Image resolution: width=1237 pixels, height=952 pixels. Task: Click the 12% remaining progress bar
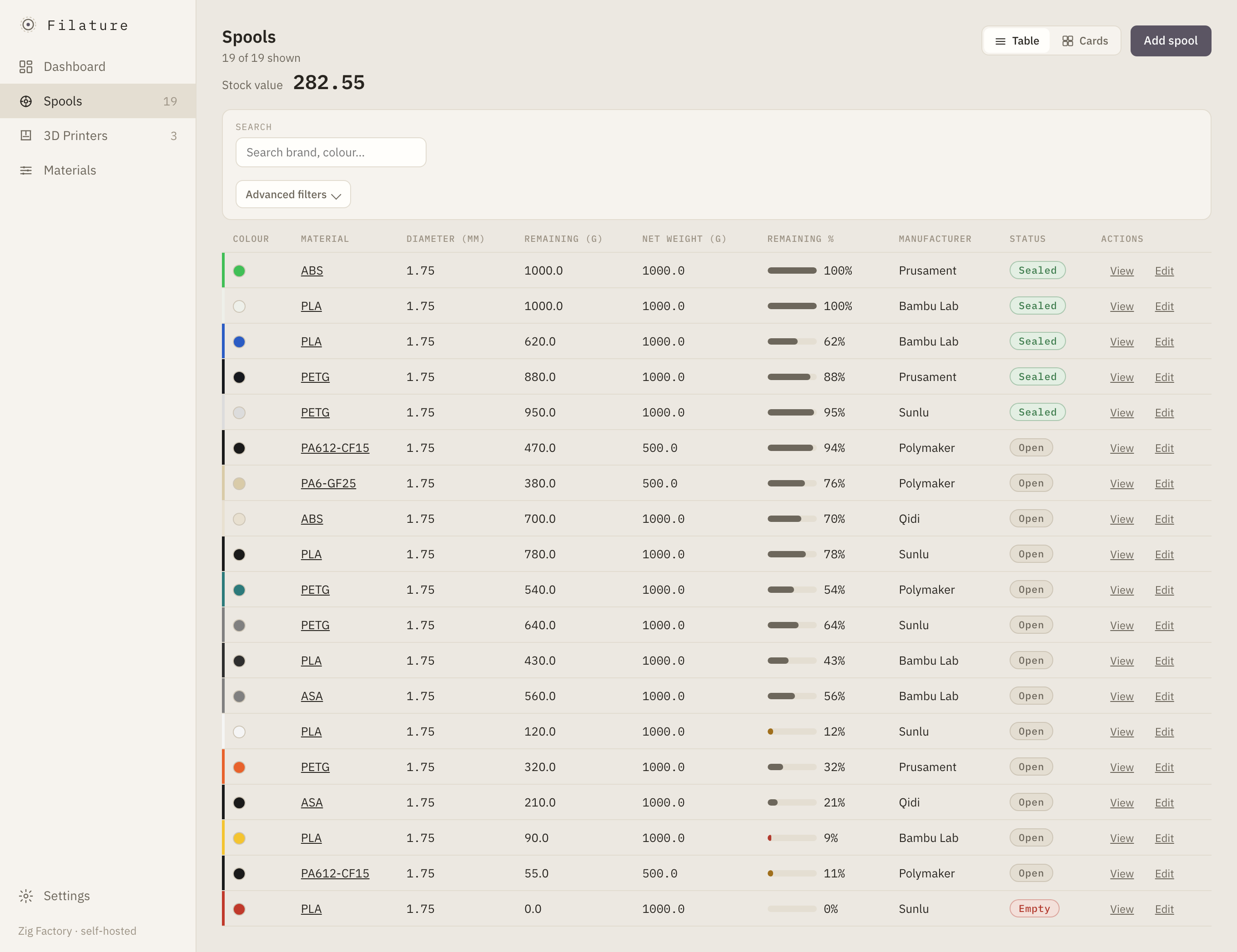[791, 732]
